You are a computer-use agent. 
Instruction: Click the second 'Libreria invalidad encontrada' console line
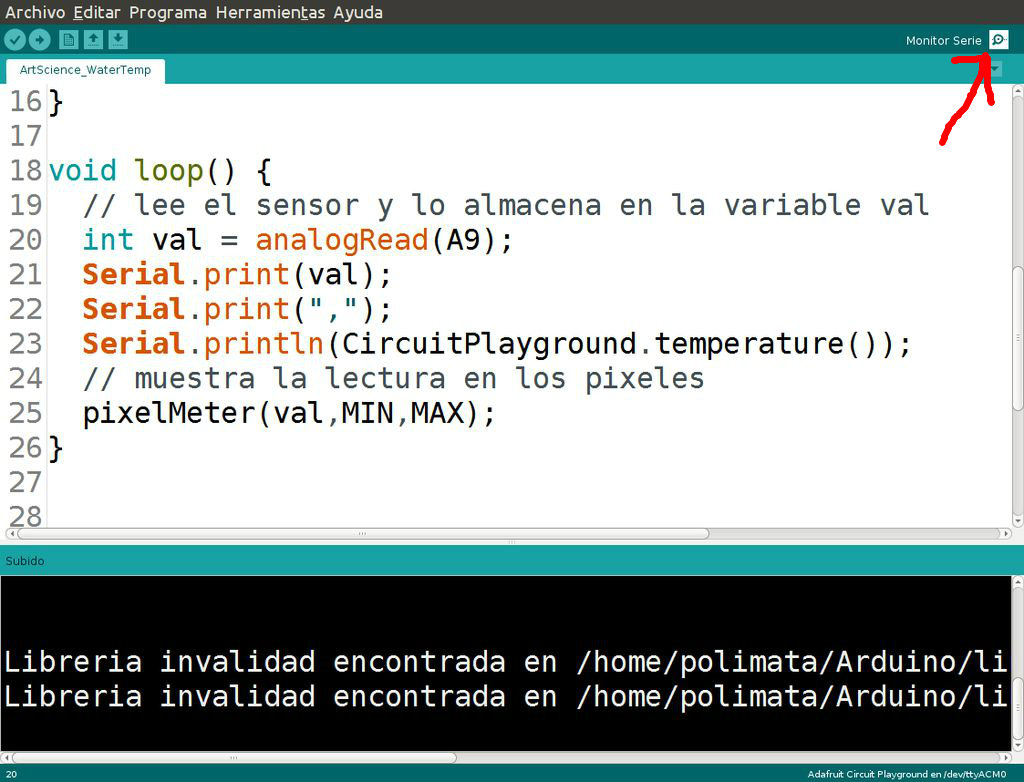click(x=505, y=696)
